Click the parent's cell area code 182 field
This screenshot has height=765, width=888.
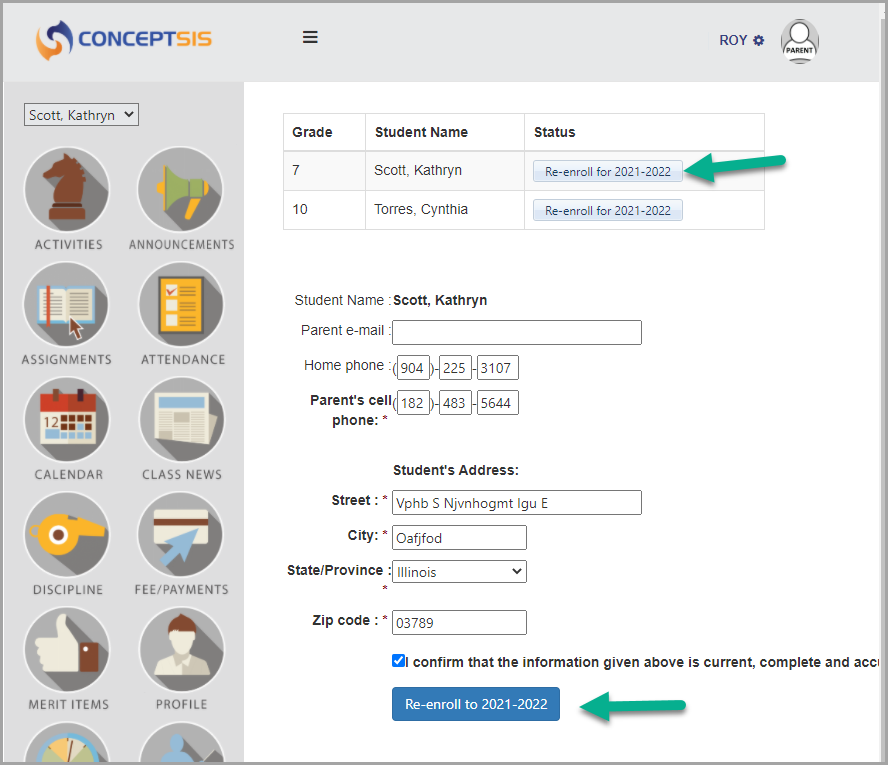click(413, 403)
